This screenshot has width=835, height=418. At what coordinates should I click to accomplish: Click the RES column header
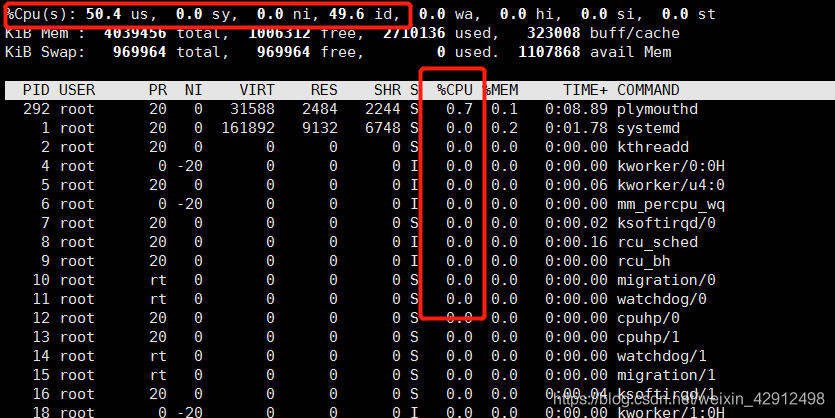click(324, 90)
